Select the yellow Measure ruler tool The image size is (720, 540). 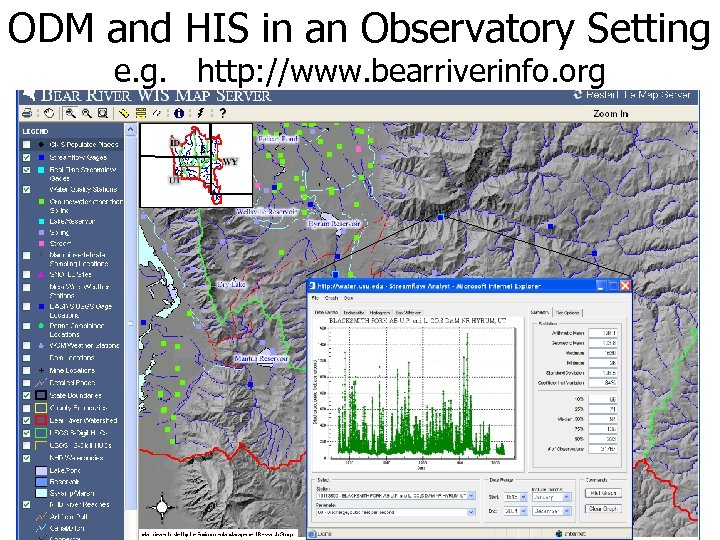[x=124, y=113]
